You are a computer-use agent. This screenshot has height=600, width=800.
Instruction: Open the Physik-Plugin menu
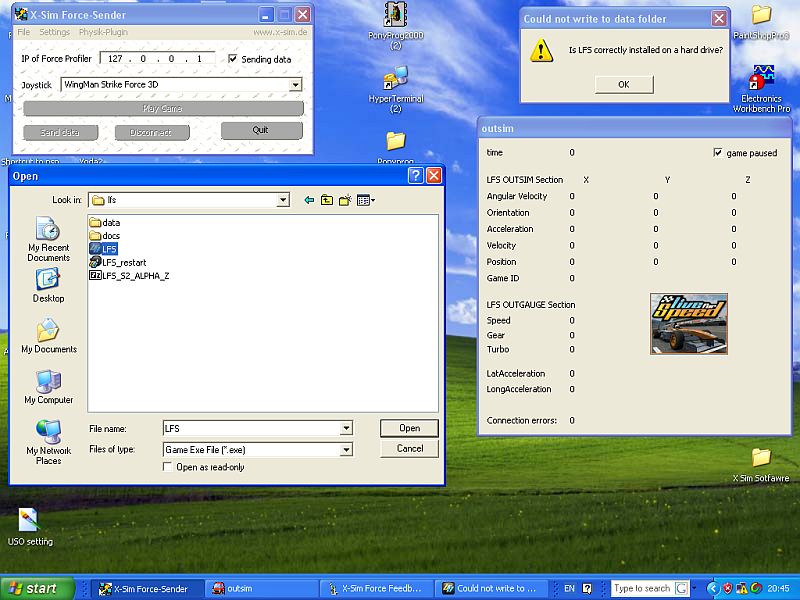coord(103,32)
